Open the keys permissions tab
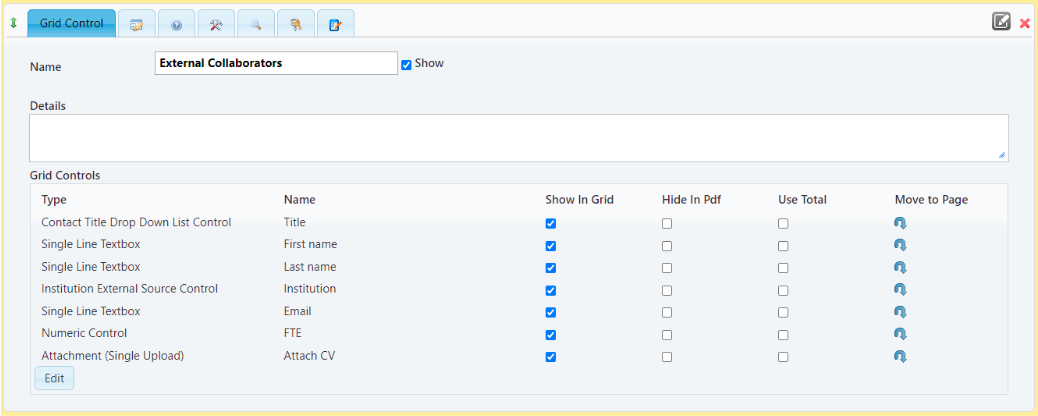1038x416 pixels. [x=296, y=24]
